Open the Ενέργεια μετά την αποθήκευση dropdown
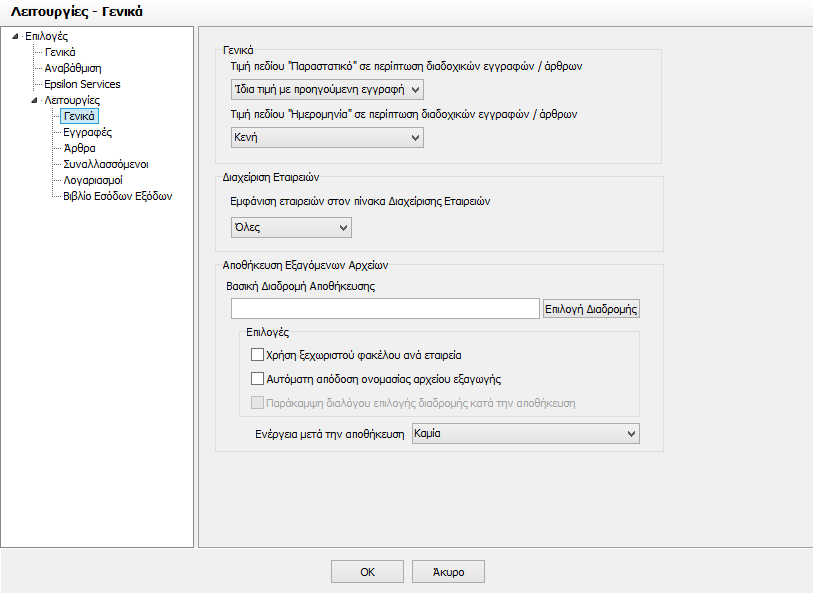Viewport: 813px width, 593px height. tap(526, 433)
